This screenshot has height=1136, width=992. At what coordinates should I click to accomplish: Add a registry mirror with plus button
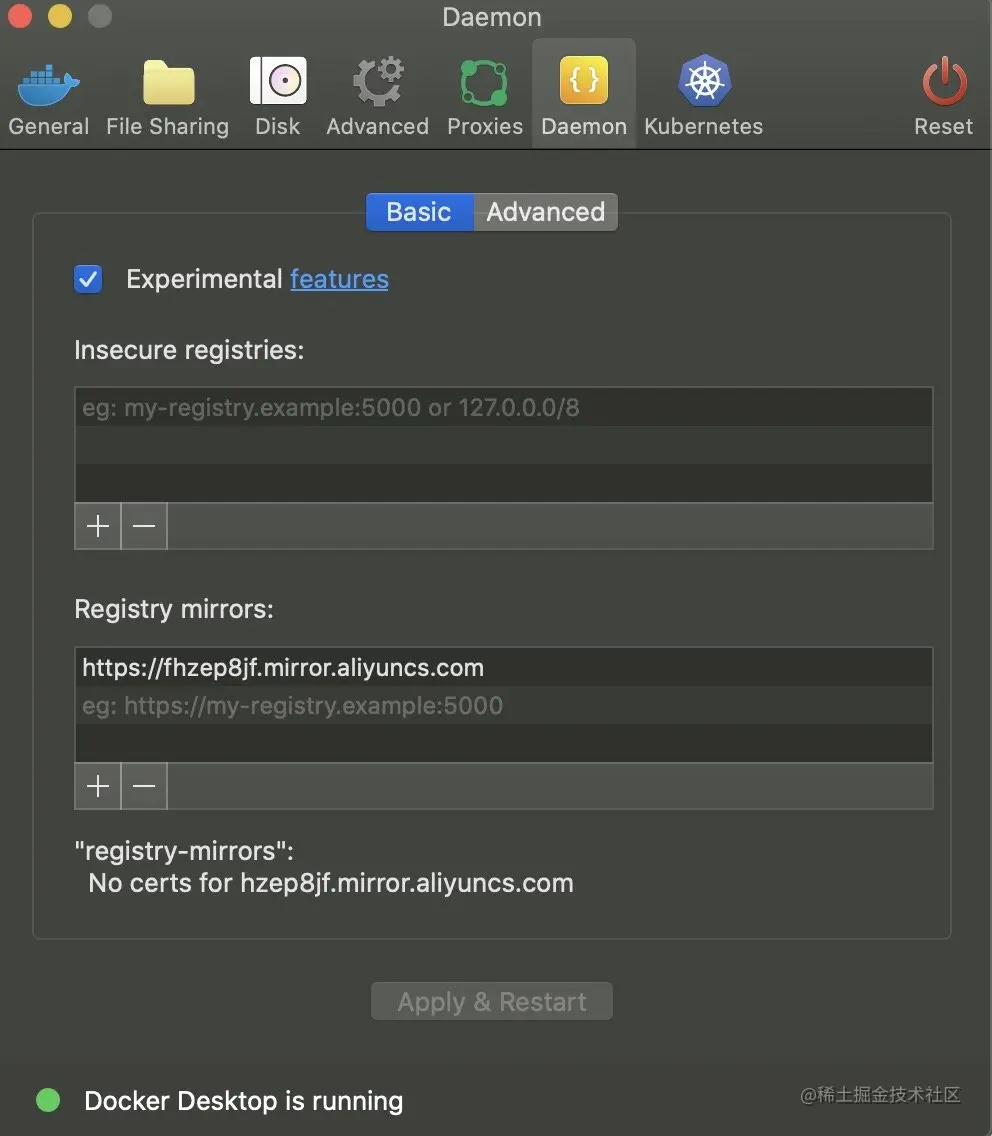tap(98, 786)
